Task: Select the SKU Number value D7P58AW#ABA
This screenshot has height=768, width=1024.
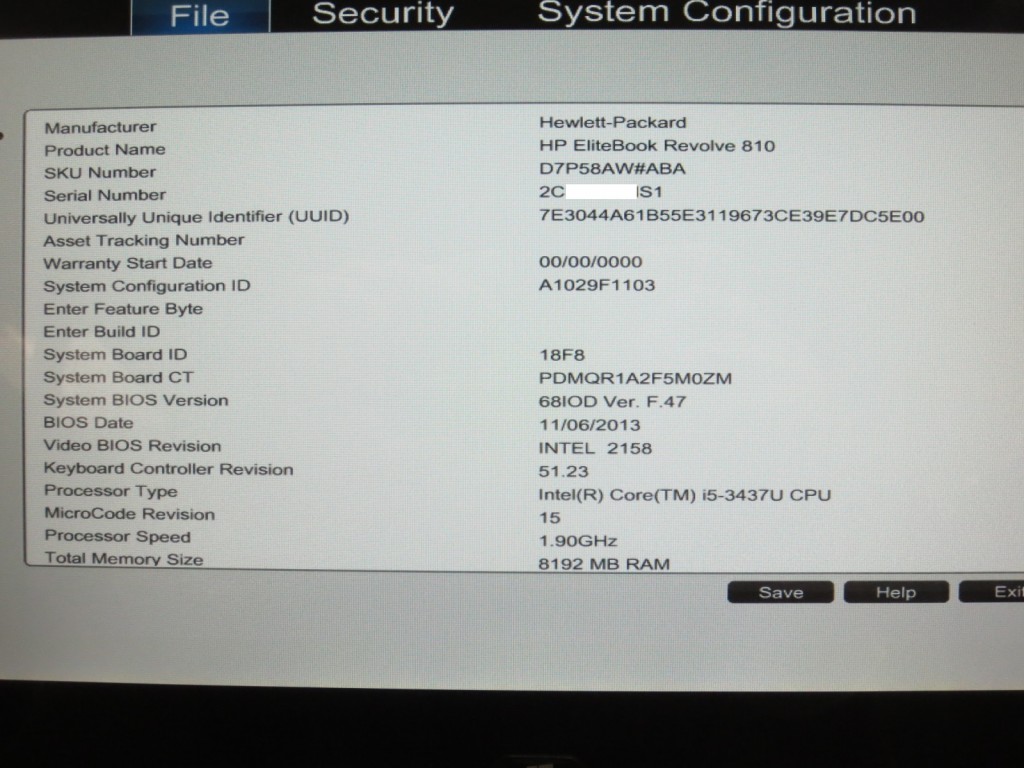Action: click(612, 169)
